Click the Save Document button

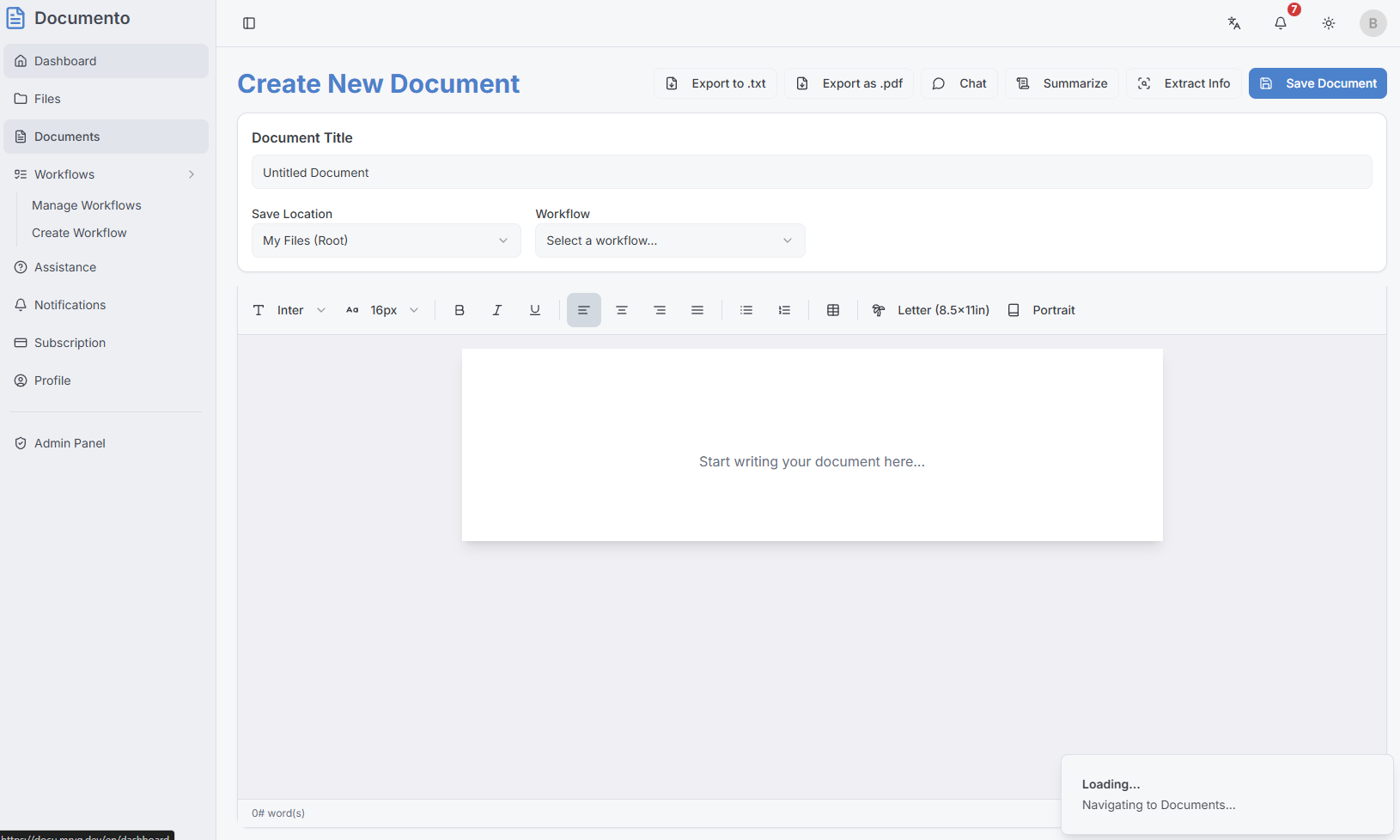point(1317,83)
